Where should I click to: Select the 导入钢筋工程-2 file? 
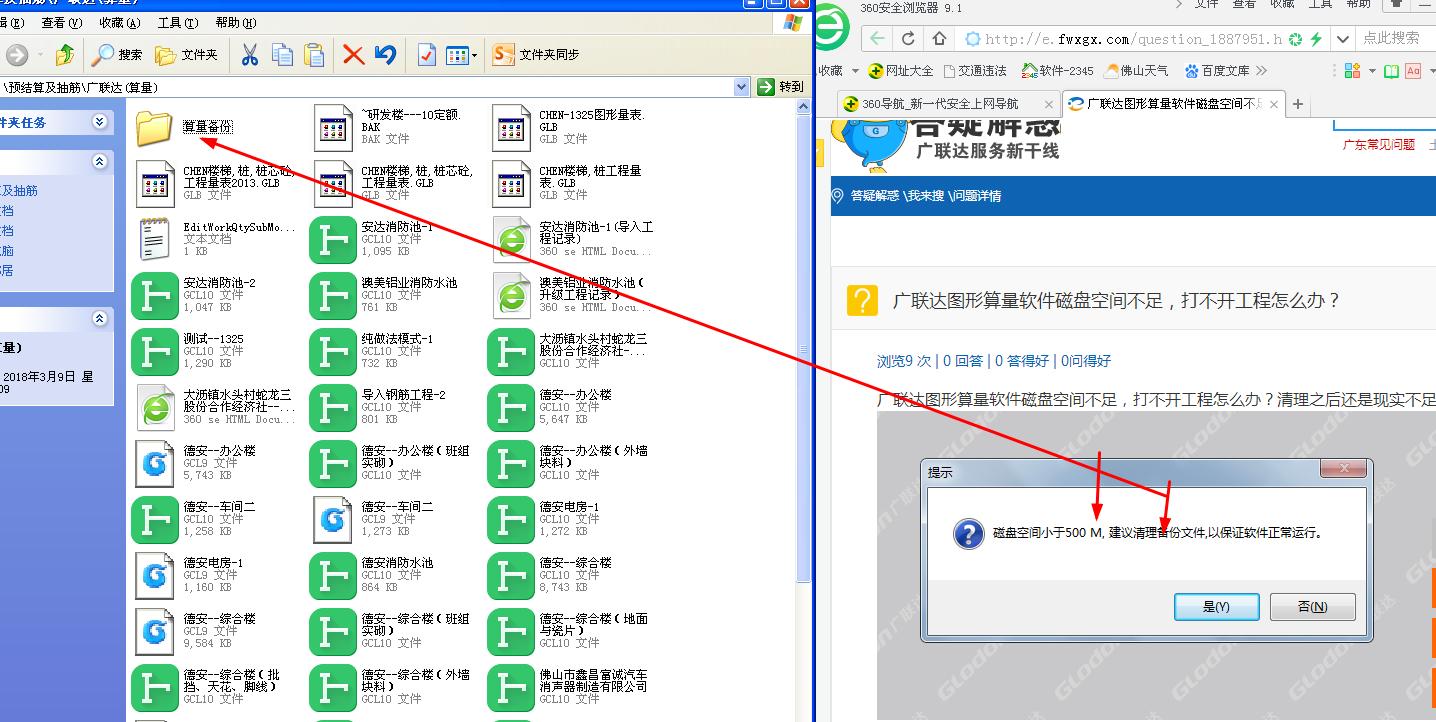coord(380,407)
